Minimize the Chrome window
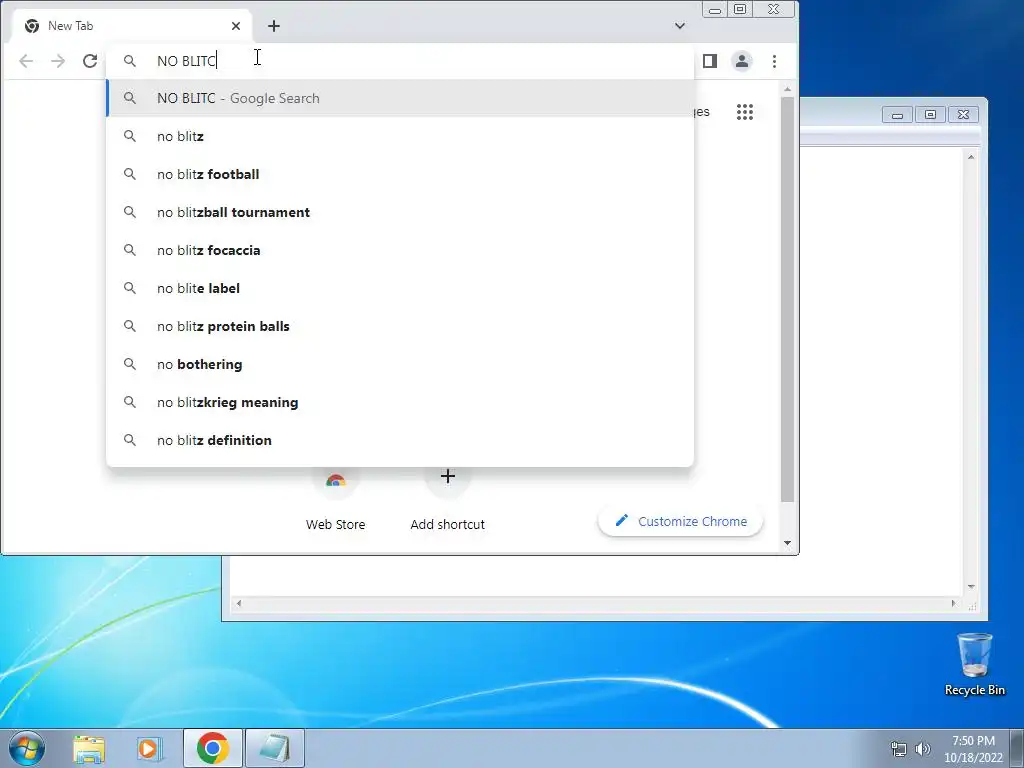This screenshot has width=1024, height=768. pyautogui.click(x=715, y=9)
